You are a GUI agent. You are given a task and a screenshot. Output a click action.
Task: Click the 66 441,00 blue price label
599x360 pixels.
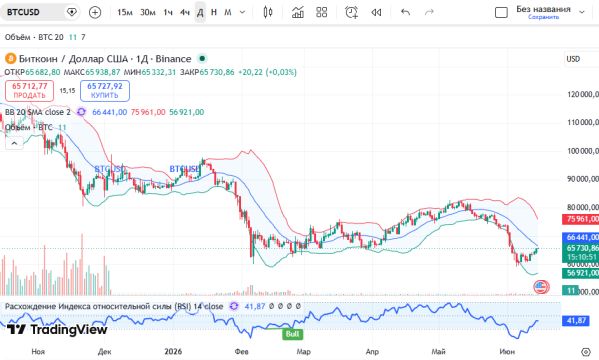580,237
